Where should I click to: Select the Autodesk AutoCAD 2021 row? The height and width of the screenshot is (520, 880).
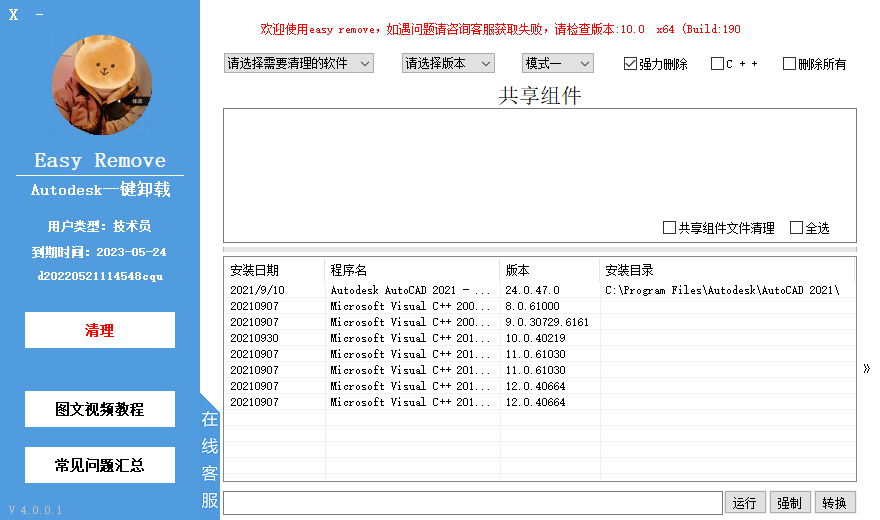click(539, 290)
